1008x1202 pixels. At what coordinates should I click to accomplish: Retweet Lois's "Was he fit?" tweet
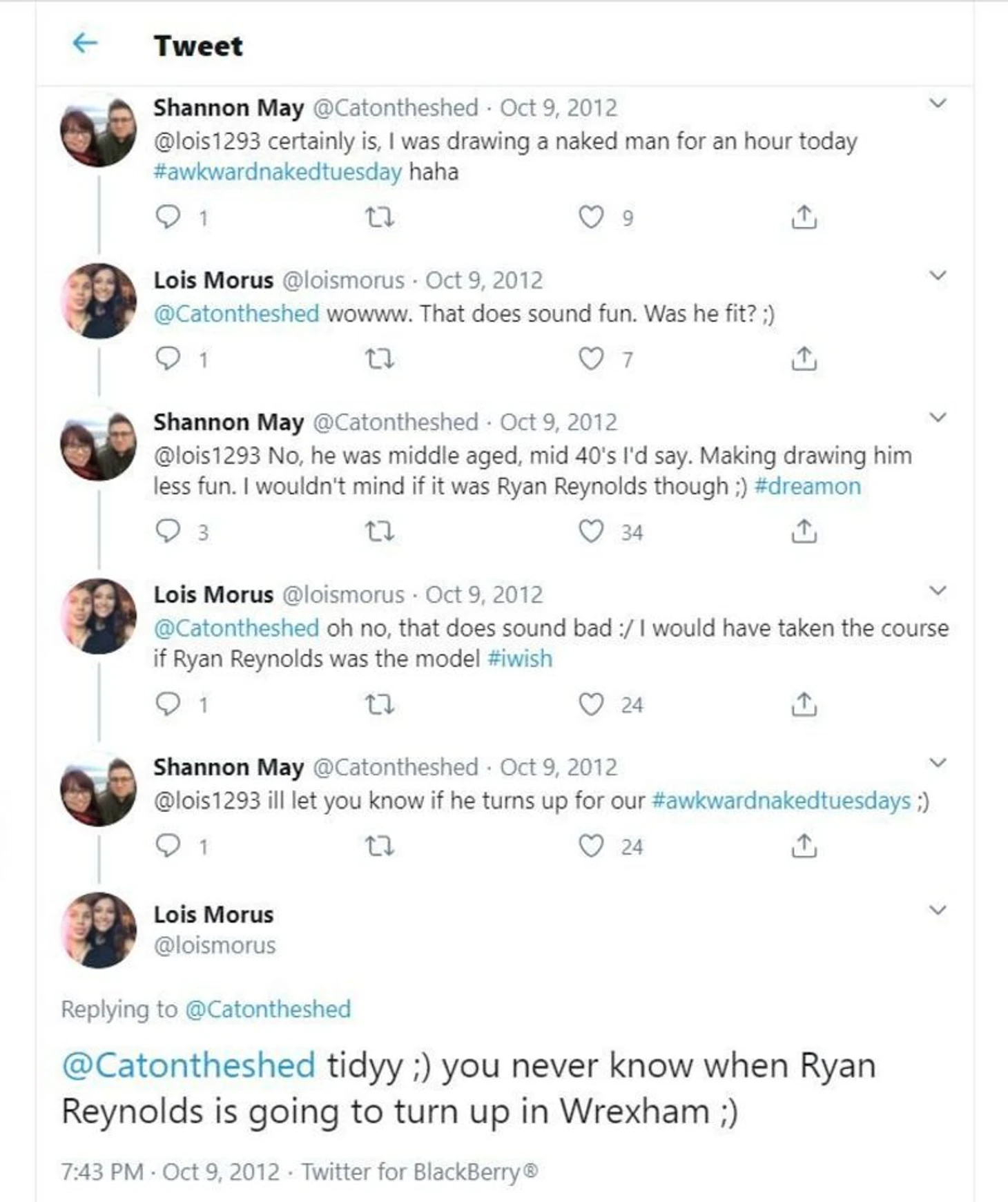pyautogui.click(x=379, y=360)
